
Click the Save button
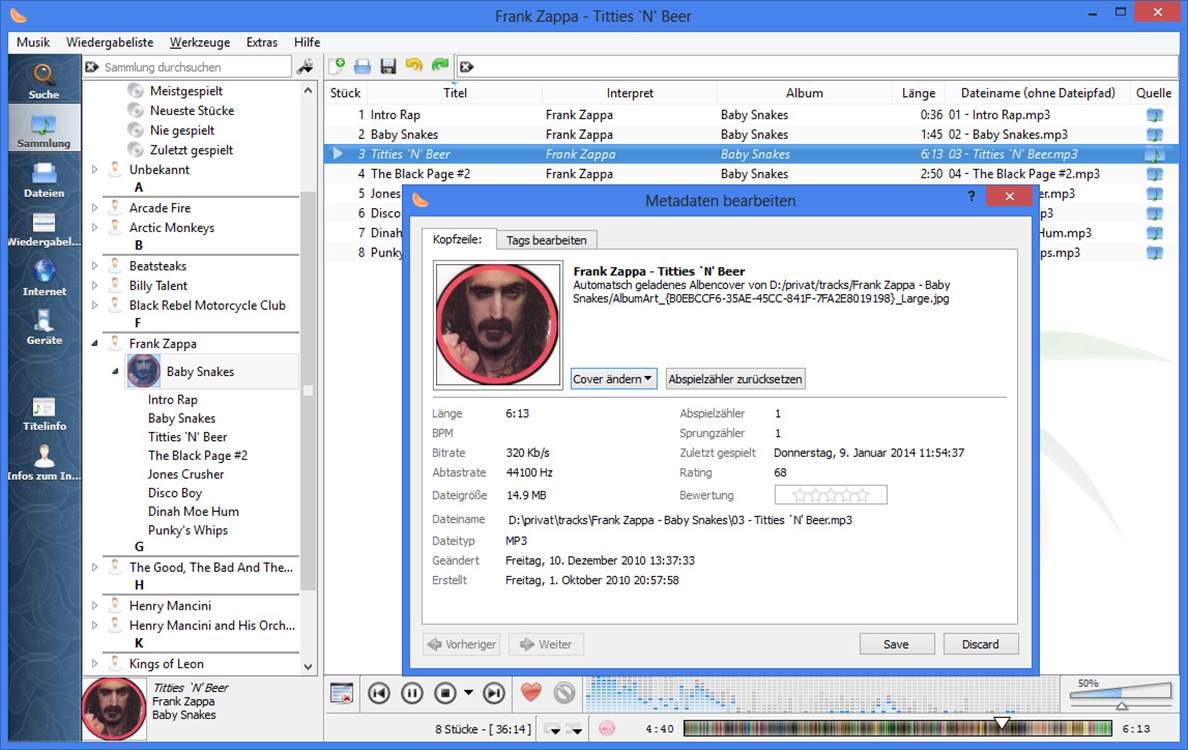[896, 644]
